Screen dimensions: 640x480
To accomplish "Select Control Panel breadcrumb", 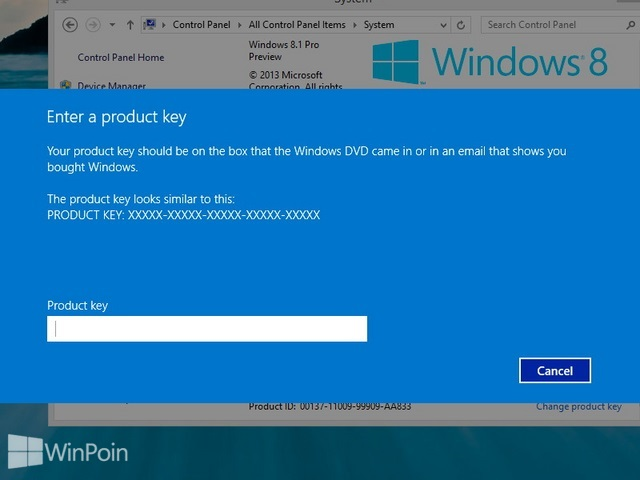I will point(202,25).
